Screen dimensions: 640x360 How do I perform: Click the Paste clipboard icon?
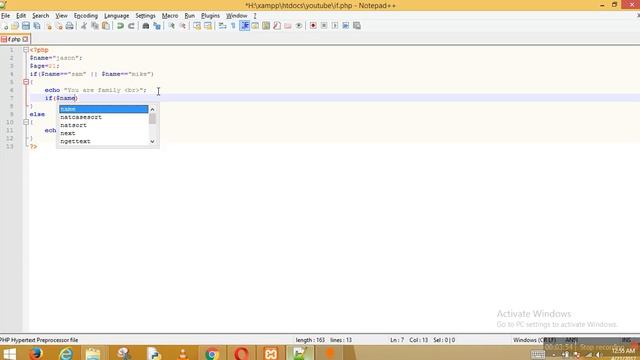(x=106, y=26)
